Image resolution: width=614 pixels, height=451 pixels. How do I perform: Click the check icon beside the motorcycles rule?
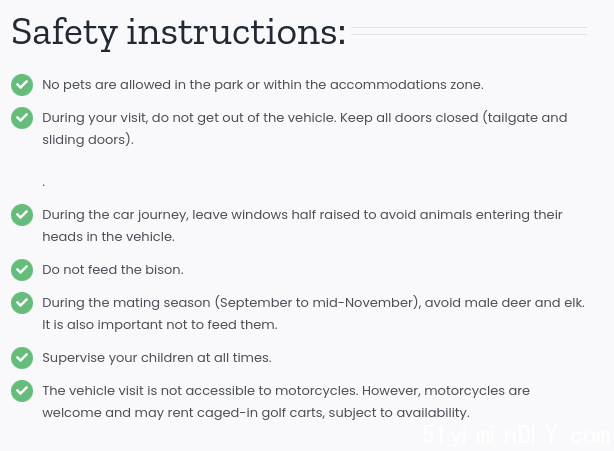pyautogui.click(x=22, y=391)
